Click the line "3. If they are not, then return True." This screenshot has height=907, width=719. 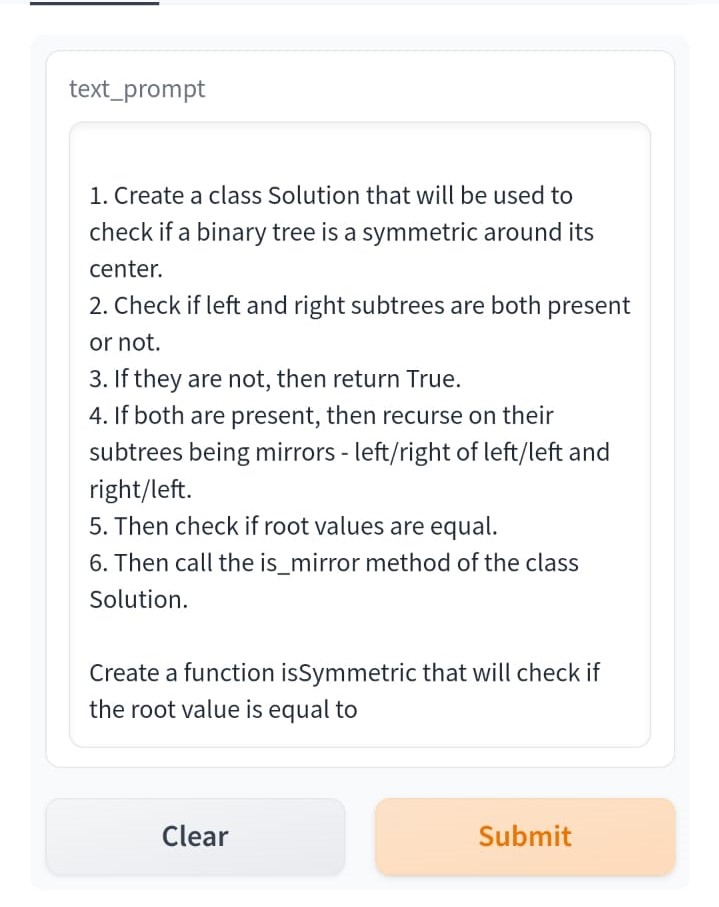(275, 379)
